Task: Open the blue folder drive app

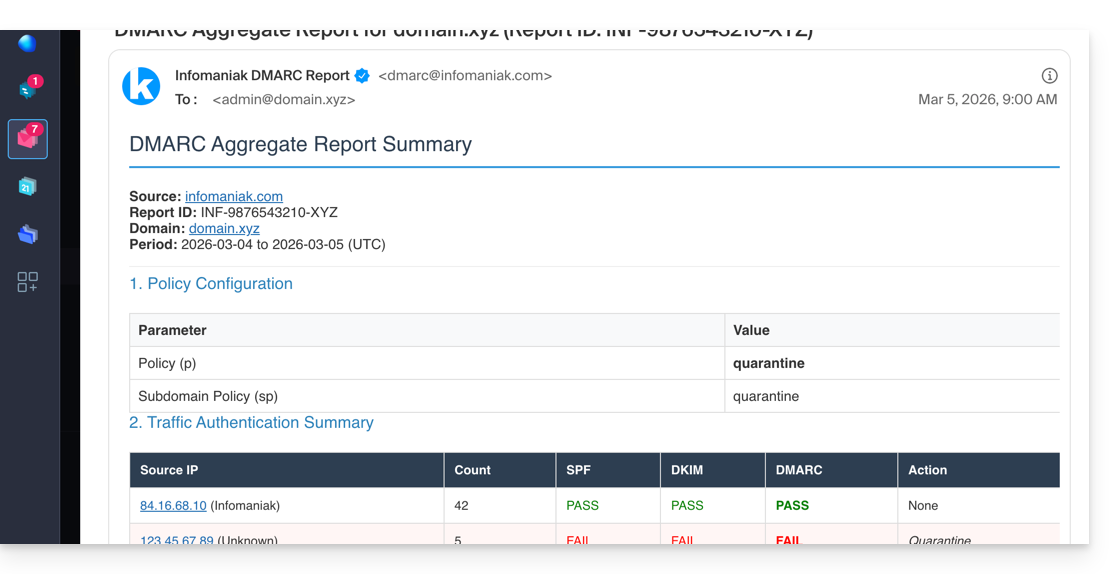Action: 28,234
